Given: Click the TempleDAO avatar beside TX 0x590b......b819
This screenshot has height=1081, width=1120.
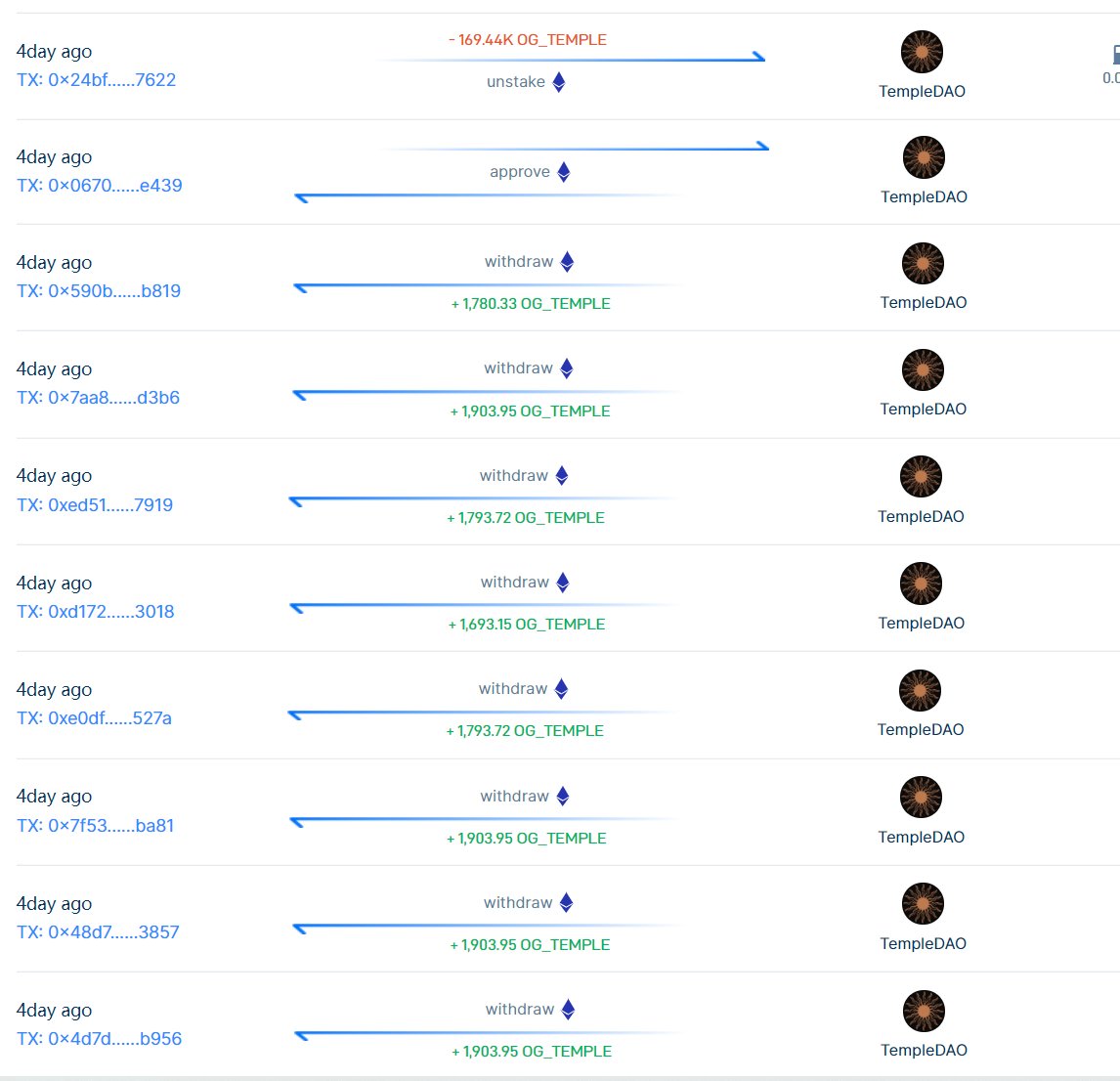Looking at the screenshot, I should pos(922,264).
